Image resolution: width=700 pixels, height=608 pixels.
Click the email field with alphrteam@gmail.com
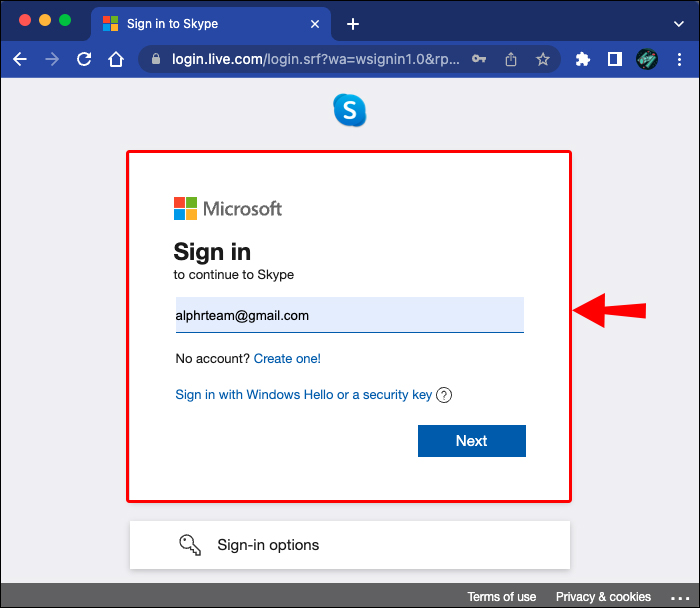point(350,315)
